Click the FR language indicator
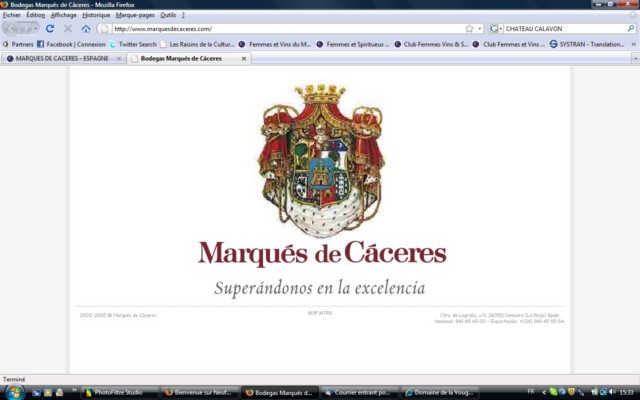The image size is (640, 400). (531, 392)
